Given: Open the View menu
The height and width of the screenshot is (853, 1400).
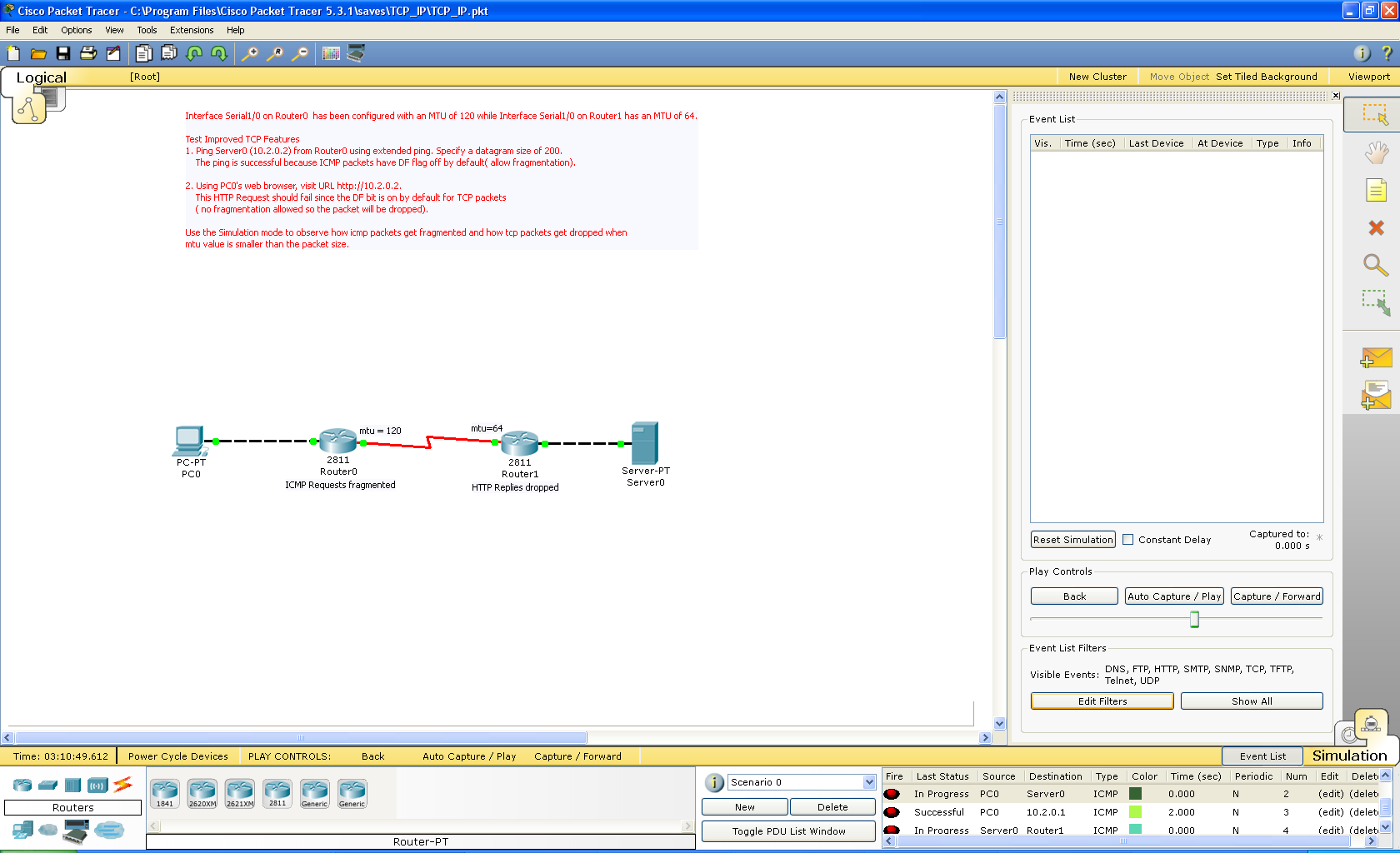Looking at the screenshot, I should [x=114, y=30].
